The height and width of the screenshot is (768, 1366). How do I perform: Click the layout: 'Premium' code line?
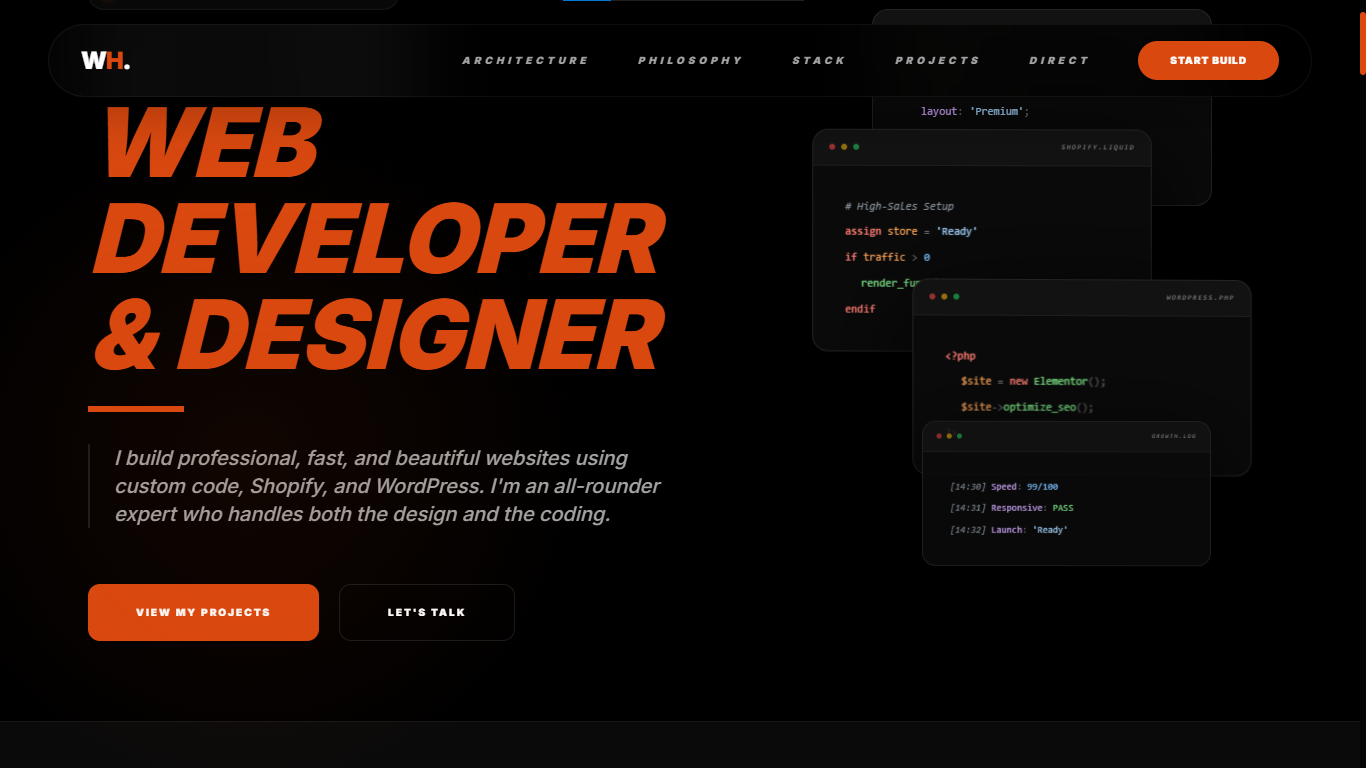[x=975, y=111]
